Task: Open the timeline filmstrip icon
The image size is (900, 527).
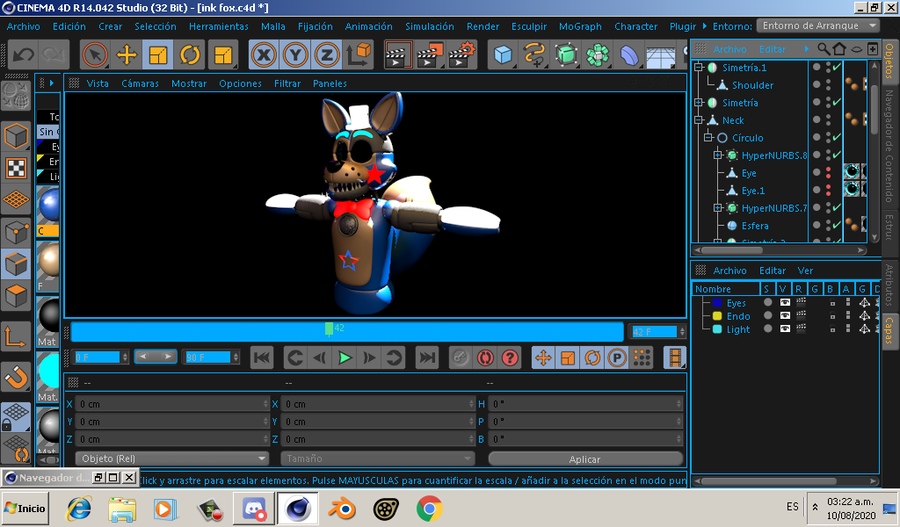Action: pos(675,358)
